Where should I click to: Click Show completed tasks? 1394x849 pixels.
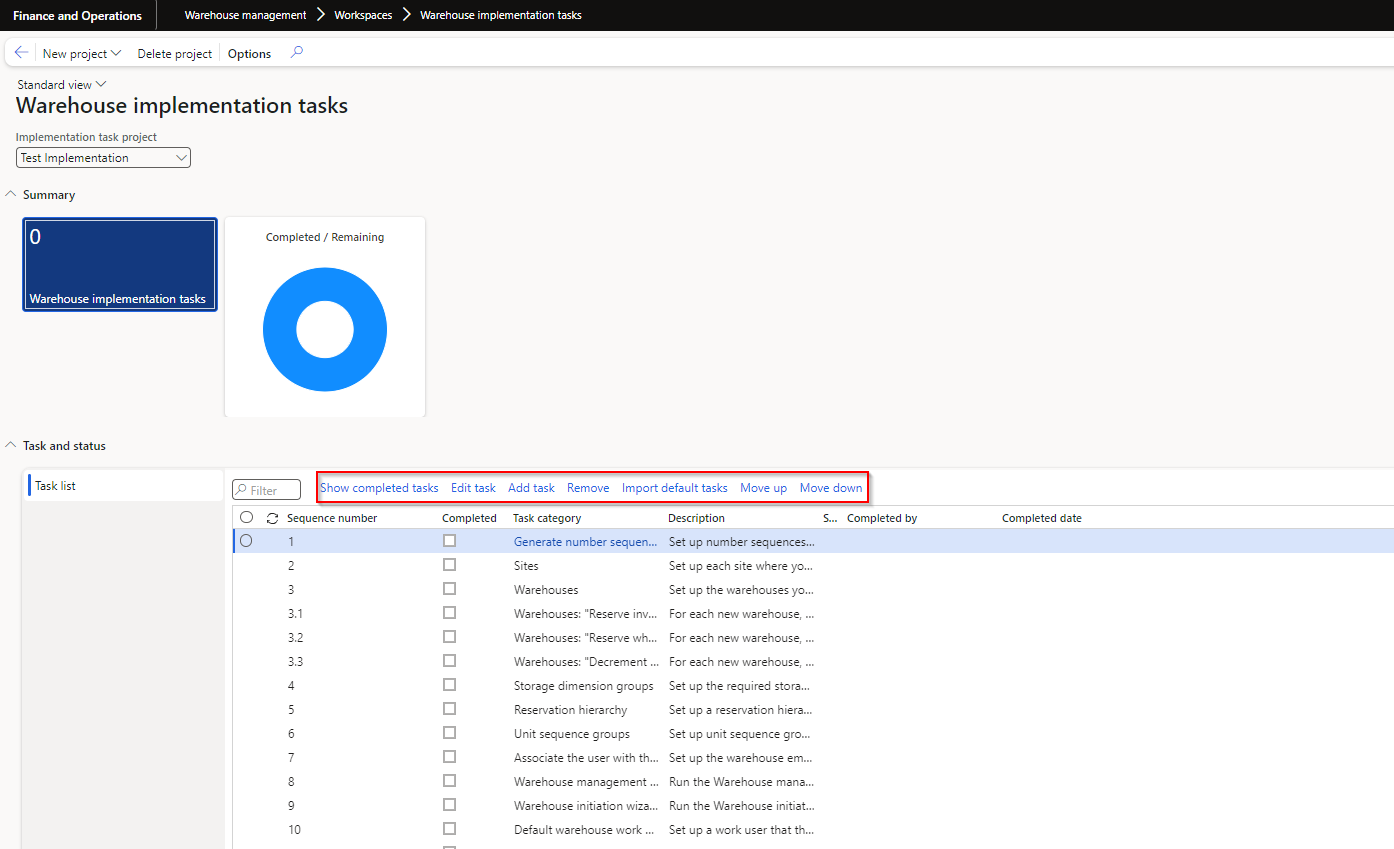[x=379, y=488]
